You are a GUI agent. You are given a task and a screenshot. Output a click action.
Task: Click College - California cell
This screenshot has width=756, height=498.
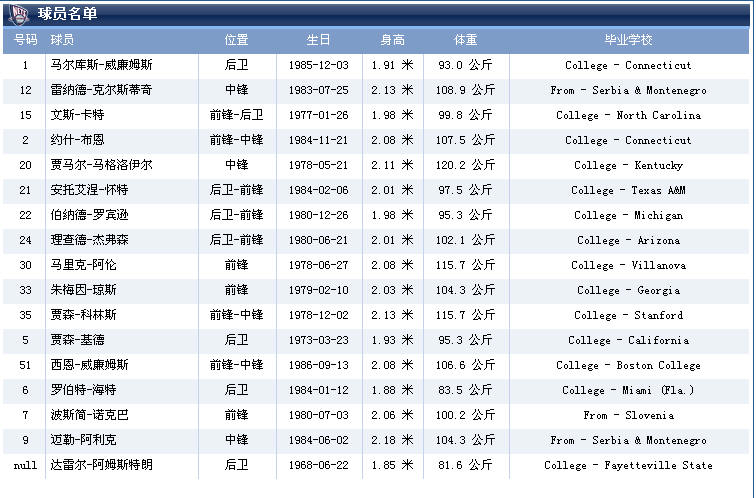(x=628, y=340)
